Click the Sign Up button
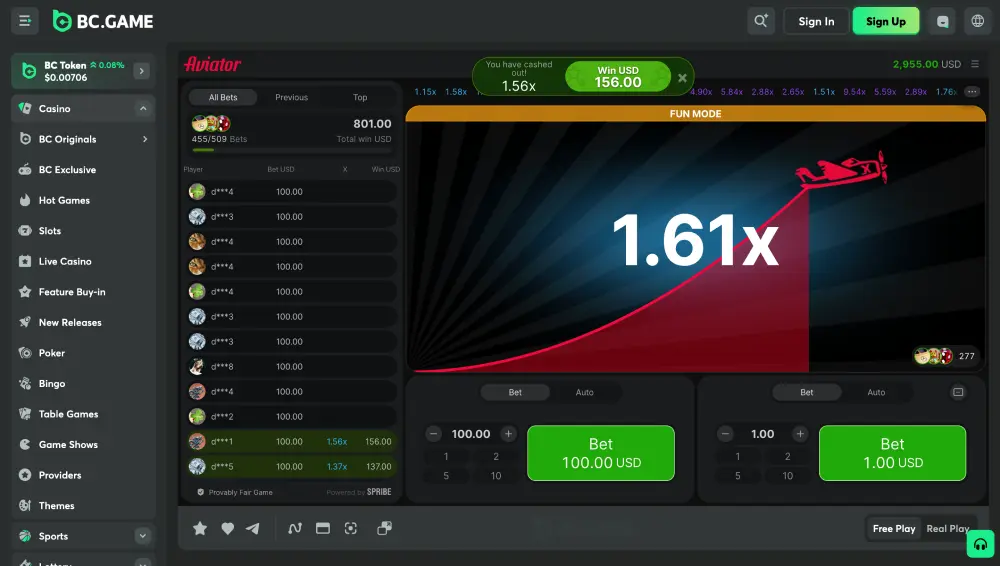Screen dimensions: 1000x566 [885, 21]
